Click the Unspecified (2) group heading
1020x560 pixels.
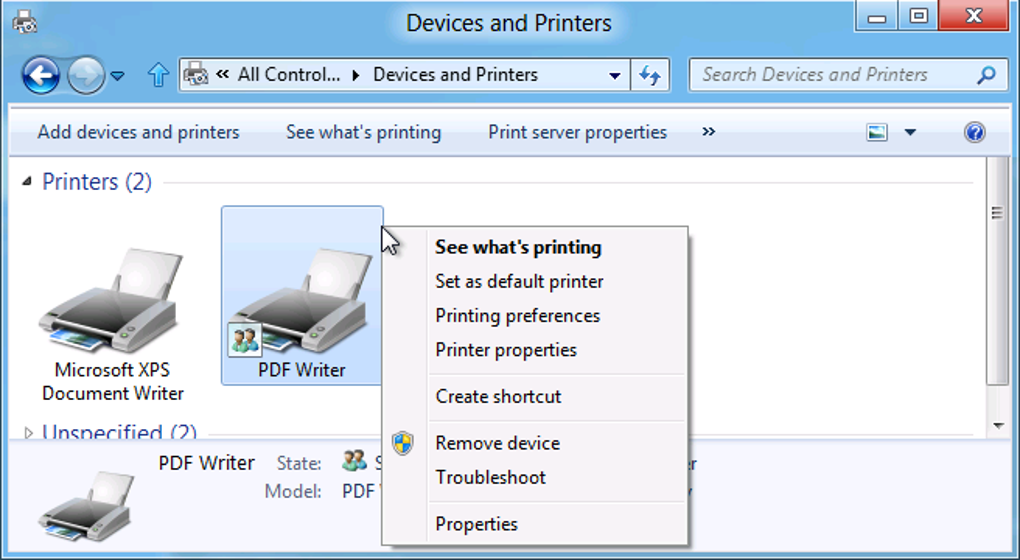pyautogui.click(x=119, y=431)
